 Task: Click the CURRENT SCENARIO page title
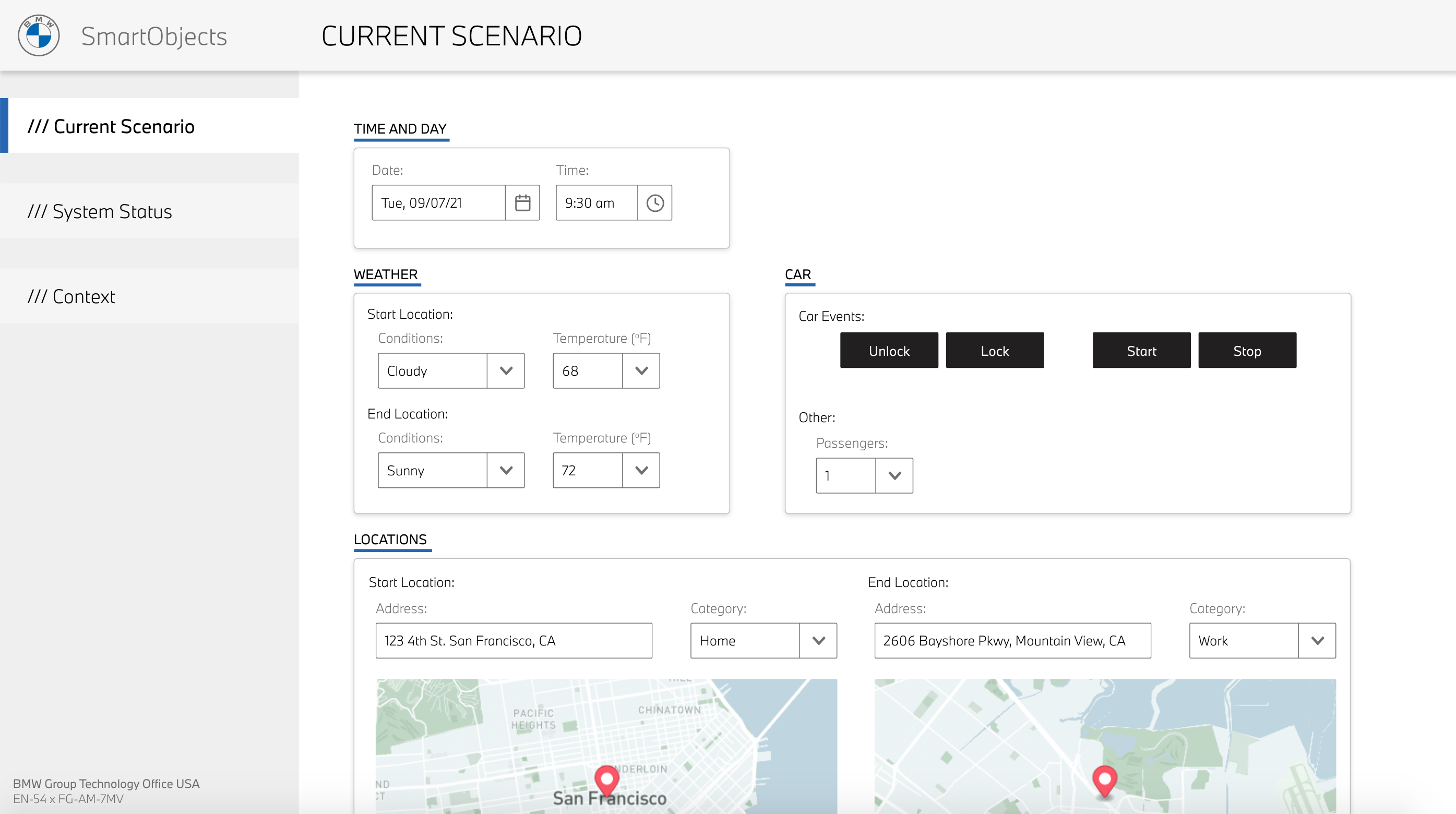(x=451, y=36)
